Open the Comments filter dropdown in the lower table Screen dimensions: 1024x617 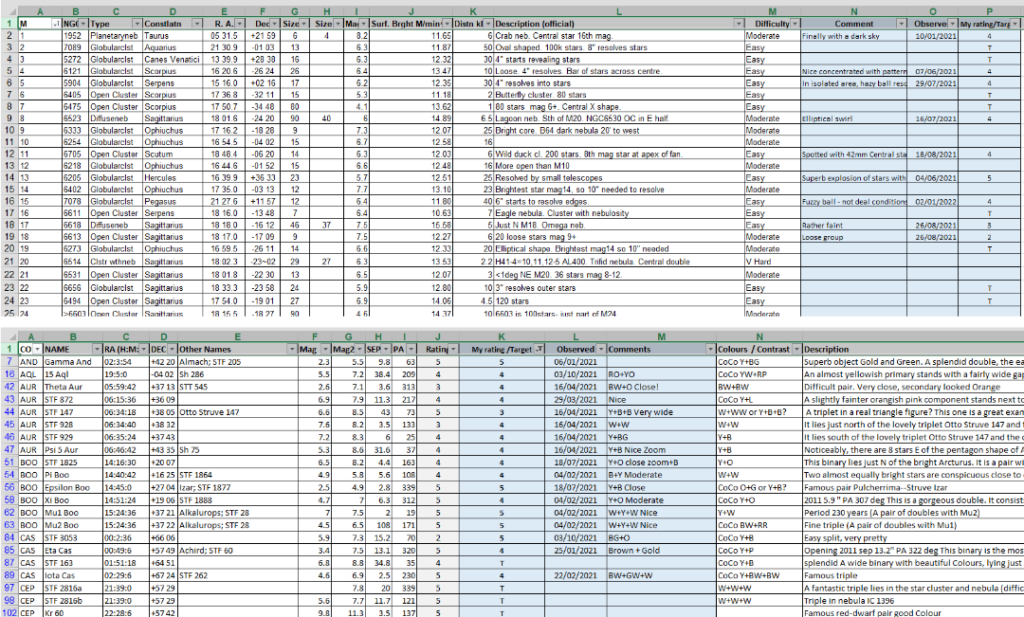(x=710, y=349)
